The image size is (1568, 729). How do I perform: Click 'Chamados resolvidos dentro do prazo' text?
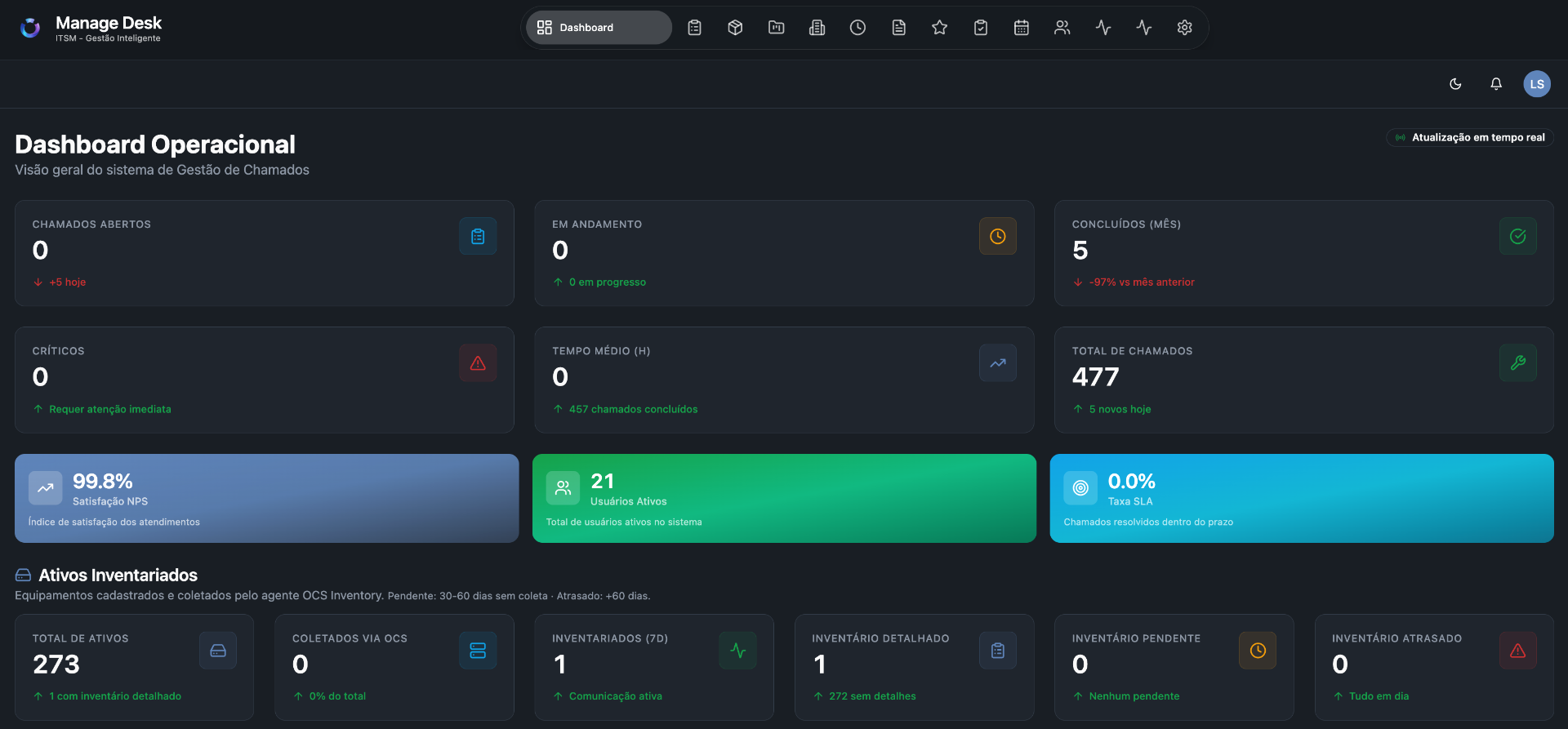coord(1148,522)
